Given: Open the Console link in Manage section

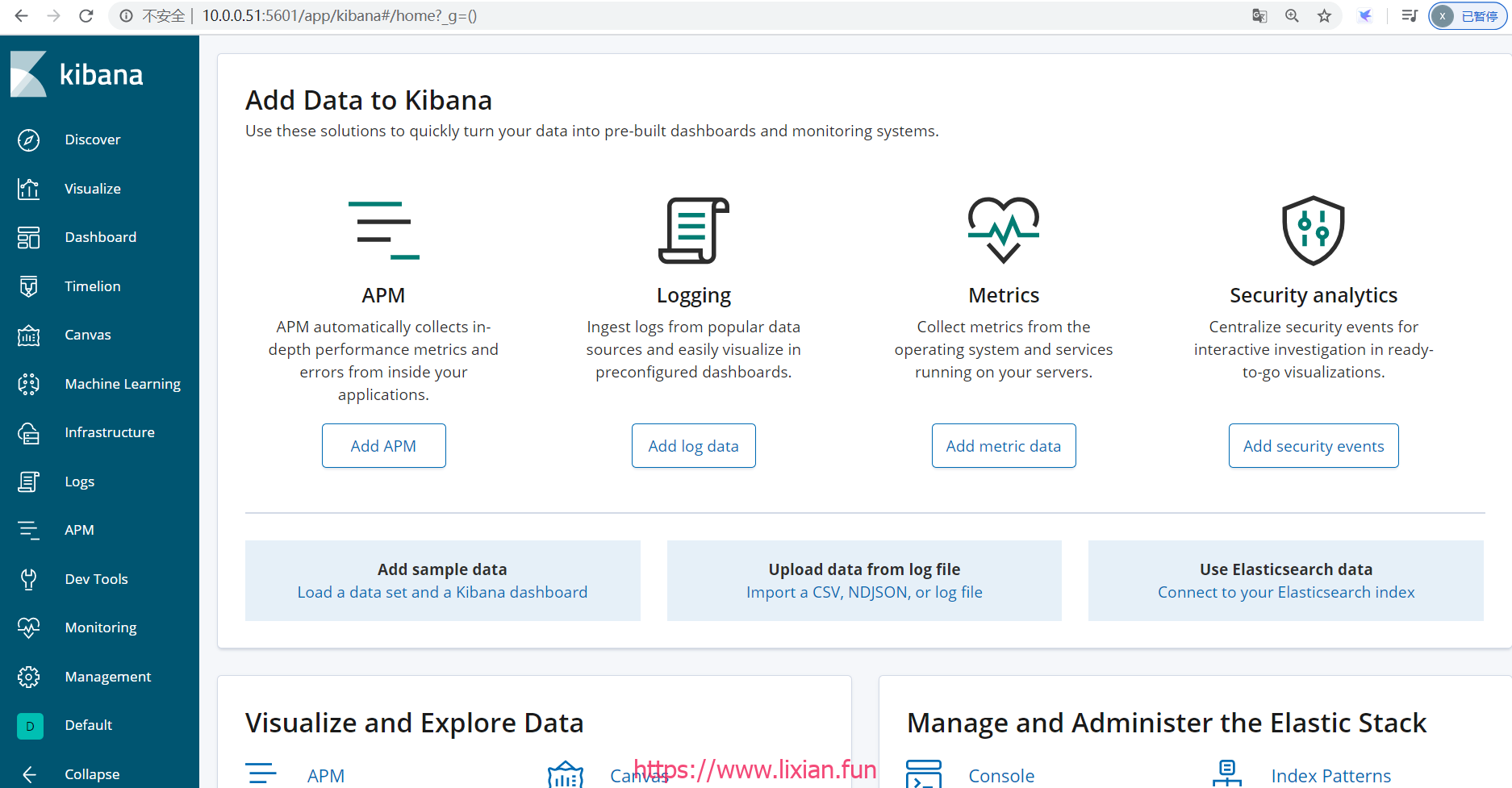Looking at the screenshot, I should coord(1001,776).
